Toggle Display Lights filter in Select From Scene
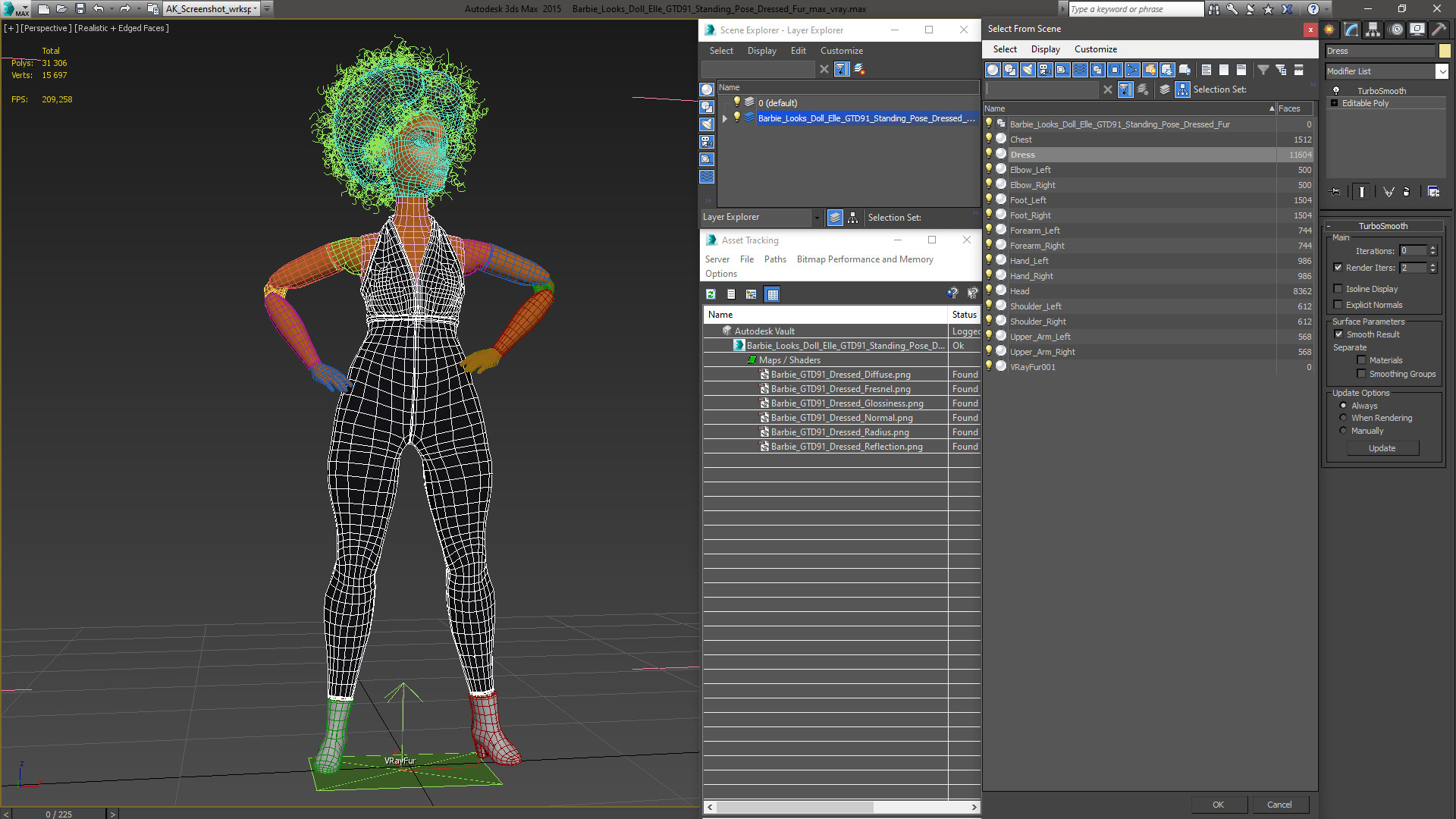The height and width of the screenshot is (819, 1456). coord(1028,70)
